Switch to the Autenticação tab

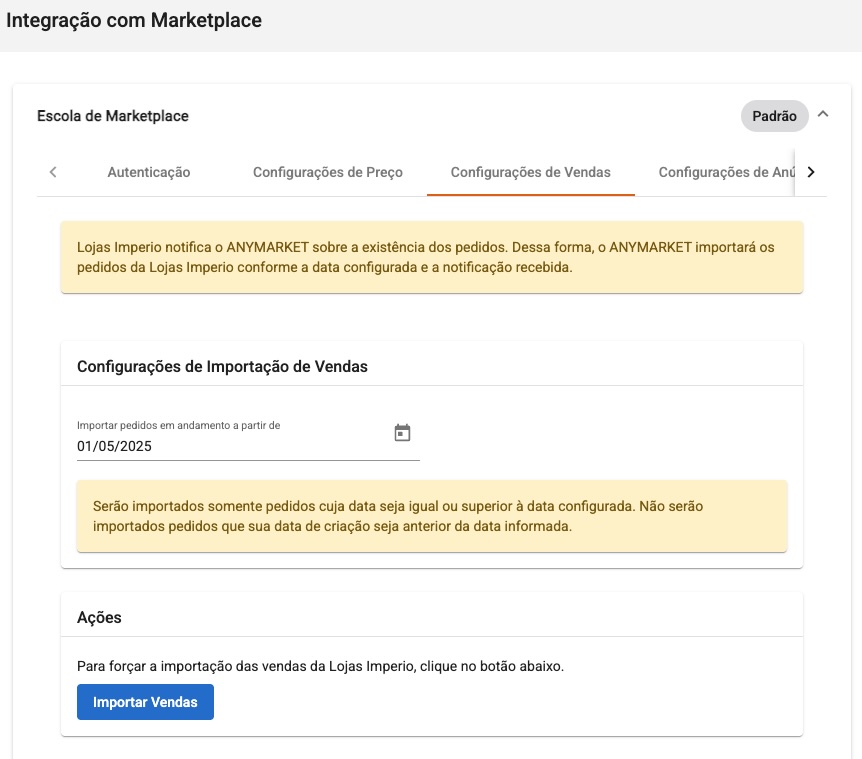click(148, 172)
